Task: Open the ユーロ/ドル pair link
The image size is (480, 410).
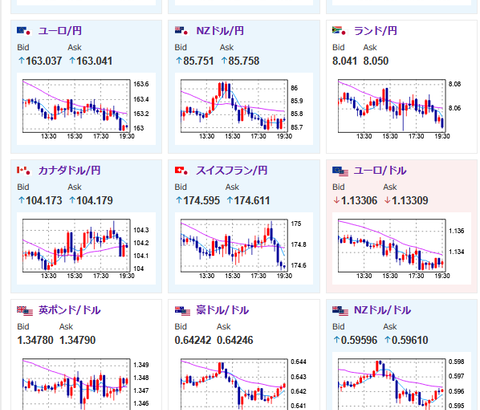Action: click(380, 171)
